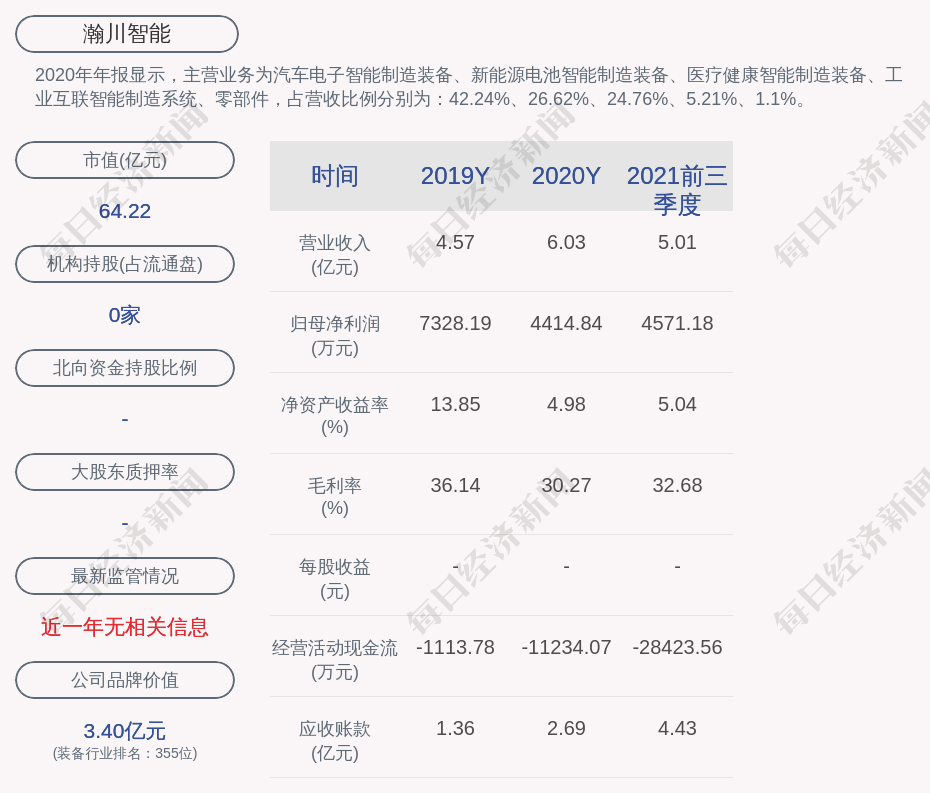
Task: Click the net profit value 4571.18
Action: coord(677,323)
